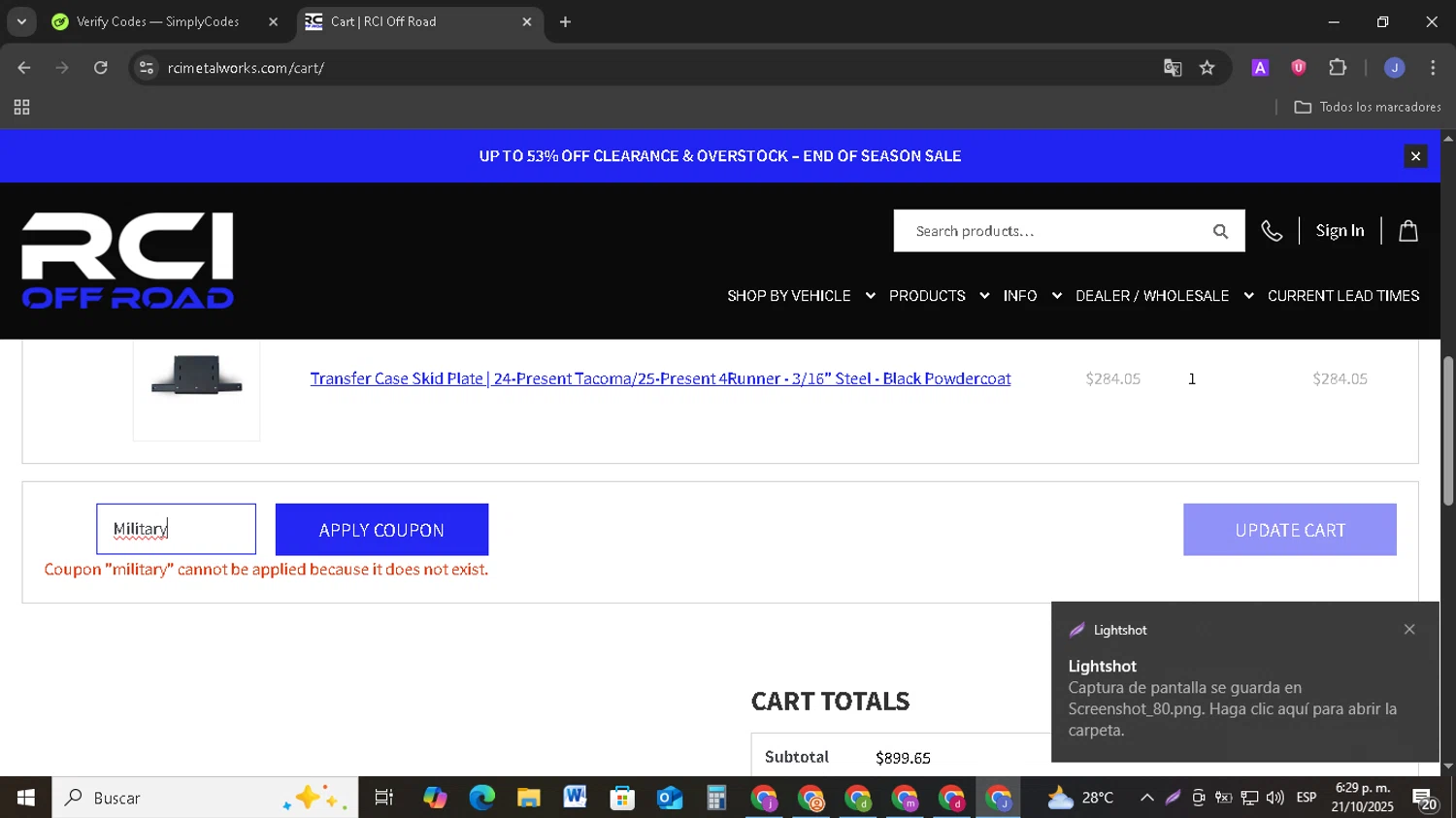Show hidden system tray icons
Viewport: 1456px width, 818px height.
click(1146, 798)
